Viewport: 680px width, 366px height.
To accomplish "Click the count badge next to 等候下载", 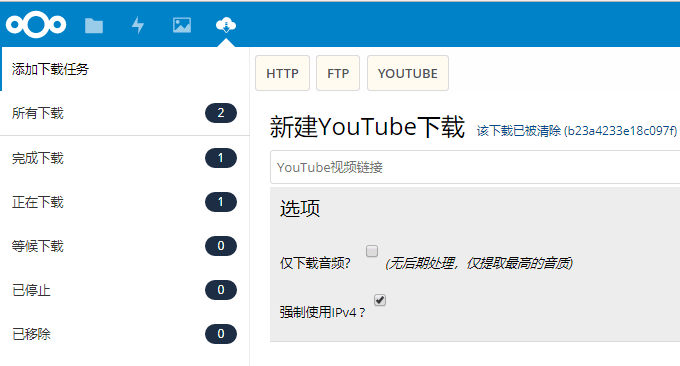I will [x=221, y=246].
